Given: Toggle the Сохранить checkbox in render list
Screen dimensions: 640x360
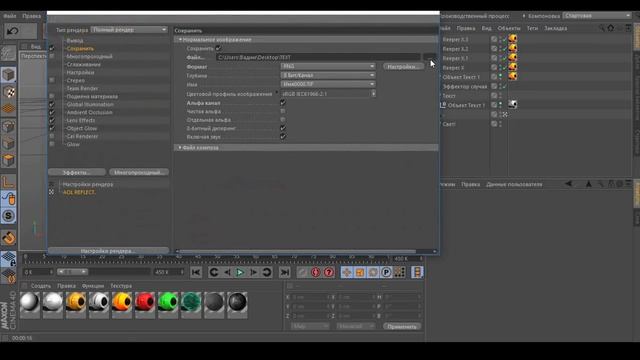Looking at the screenshot, I should pyautogui.click(x=52, y=48).
